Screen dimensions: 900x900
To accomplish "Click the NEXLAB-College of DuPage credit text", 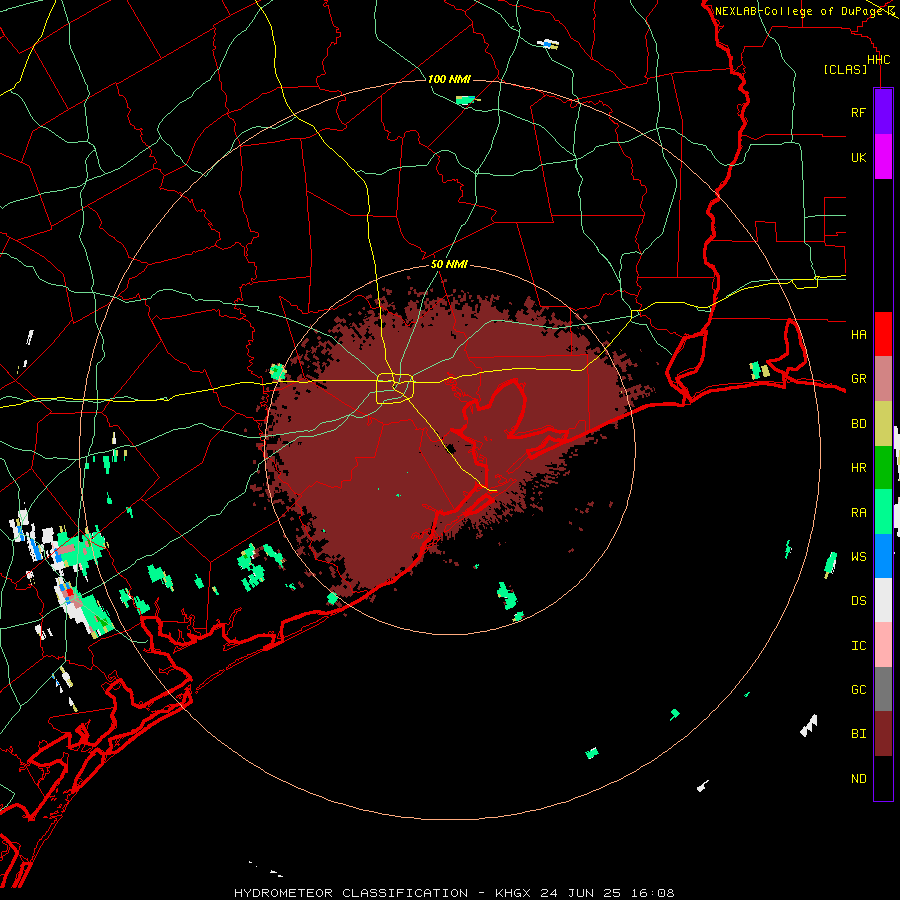I will coord(800,11).
